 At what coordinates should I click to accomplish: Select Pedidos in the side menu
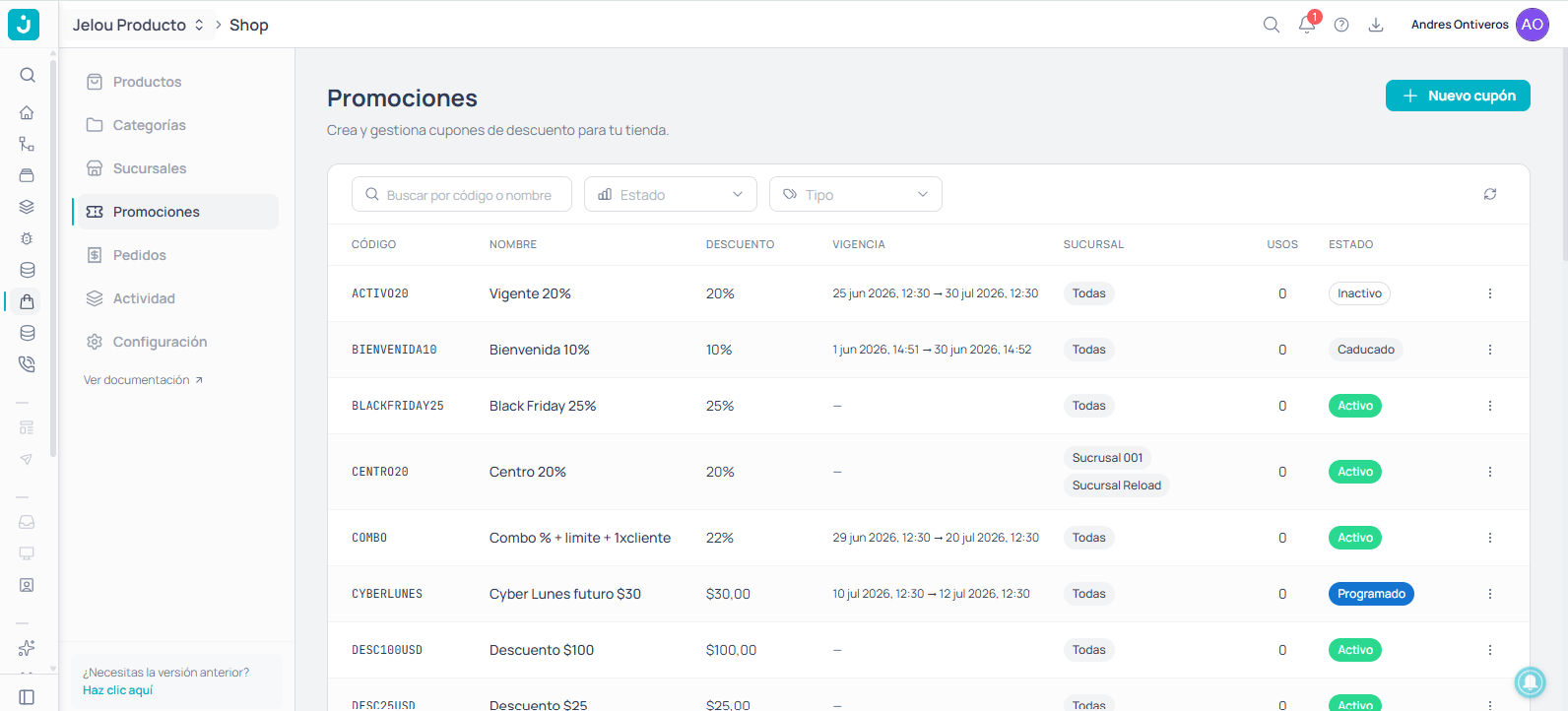coord(139,255)
